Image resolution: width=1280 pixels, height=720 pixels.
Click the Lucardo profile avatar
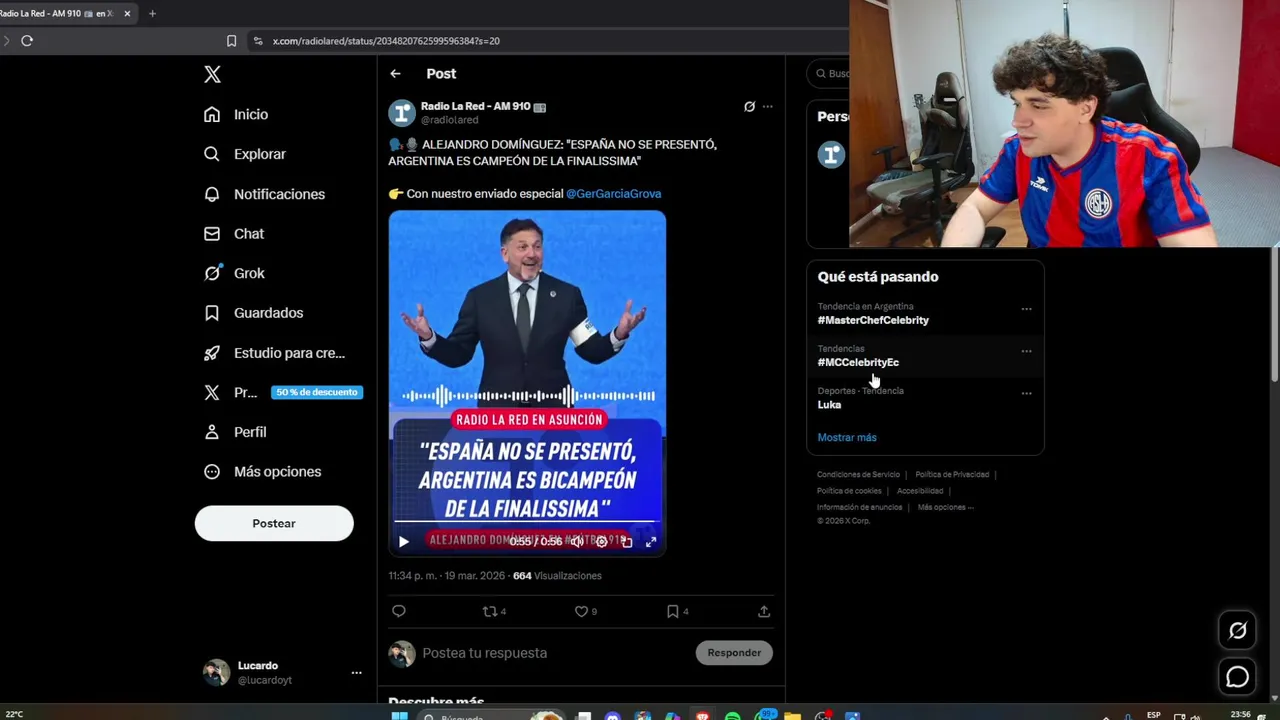point(216,672)
